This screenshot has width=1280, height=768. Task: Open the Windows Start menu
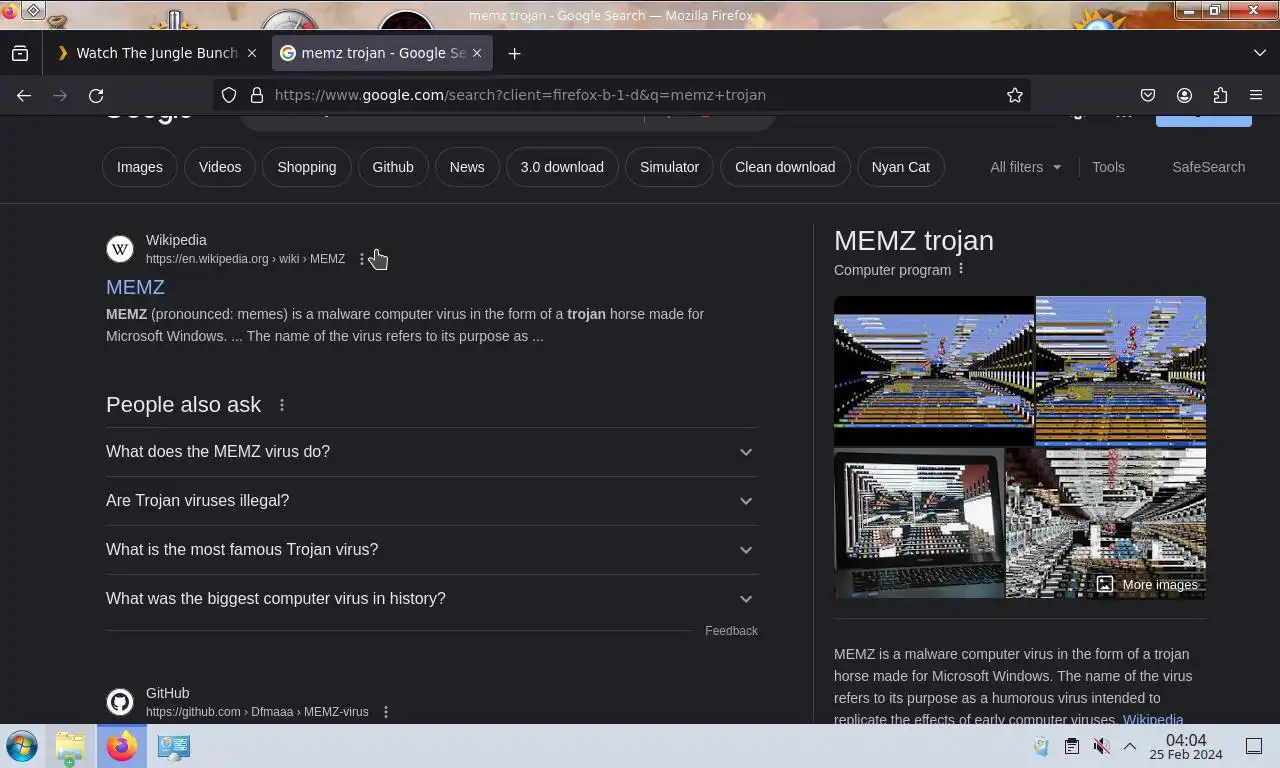pyautogui.click(x=22, y=746)
